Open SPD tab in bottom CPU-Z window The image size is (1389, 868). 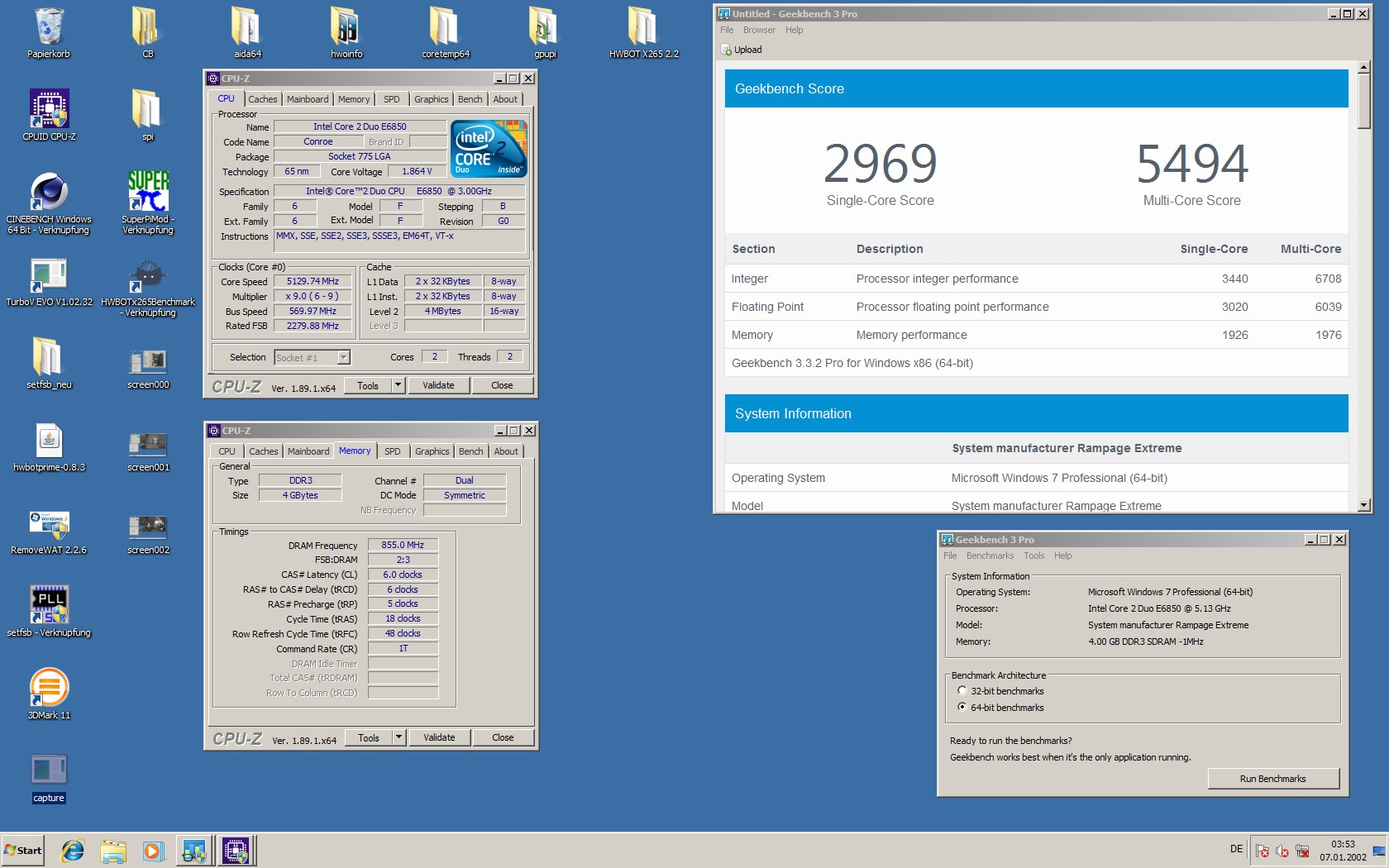point(393,451)
